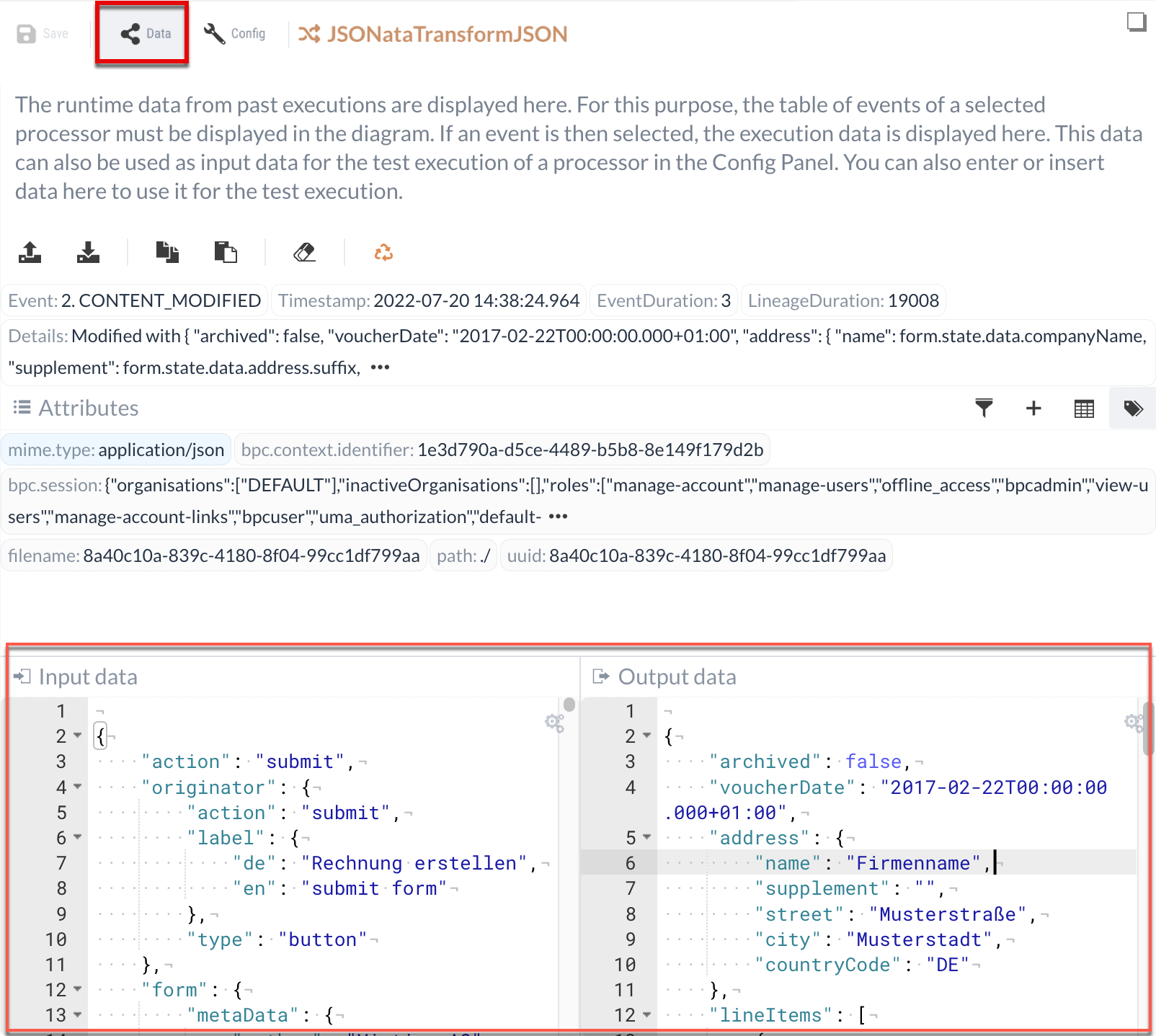Viewport: 1156px width, 1036px height.
Task: Open Output data editor settings gear
Action: [x=1134, y=723]
